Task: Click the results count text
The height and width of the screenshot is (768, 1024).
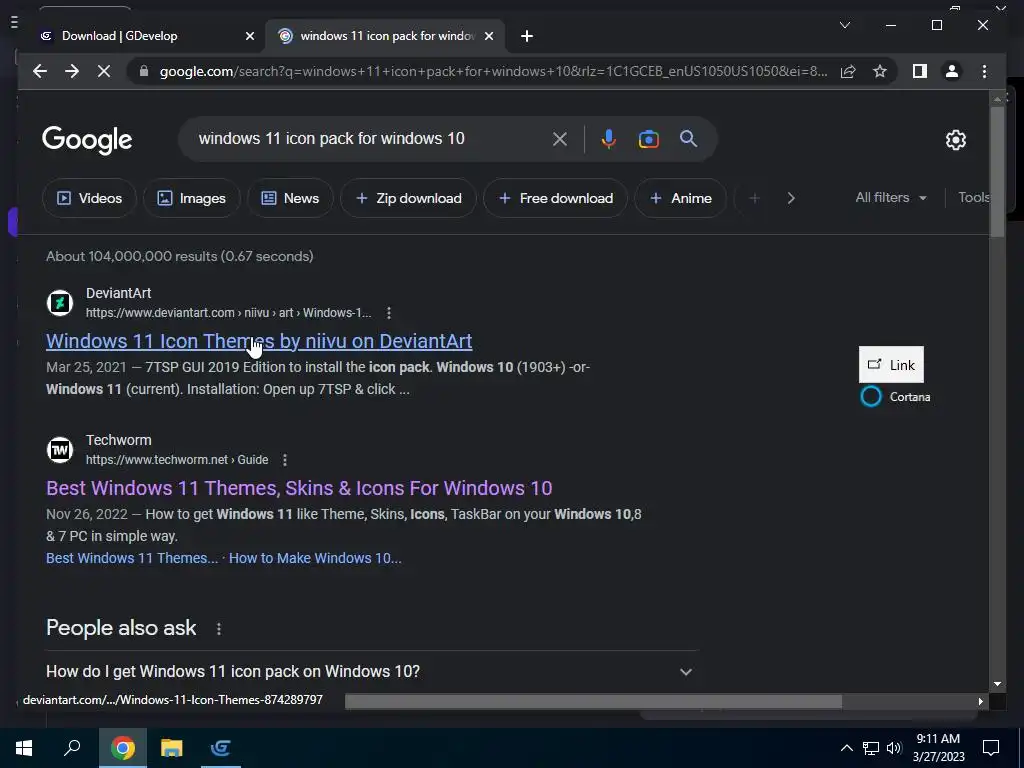Action: 180,256
